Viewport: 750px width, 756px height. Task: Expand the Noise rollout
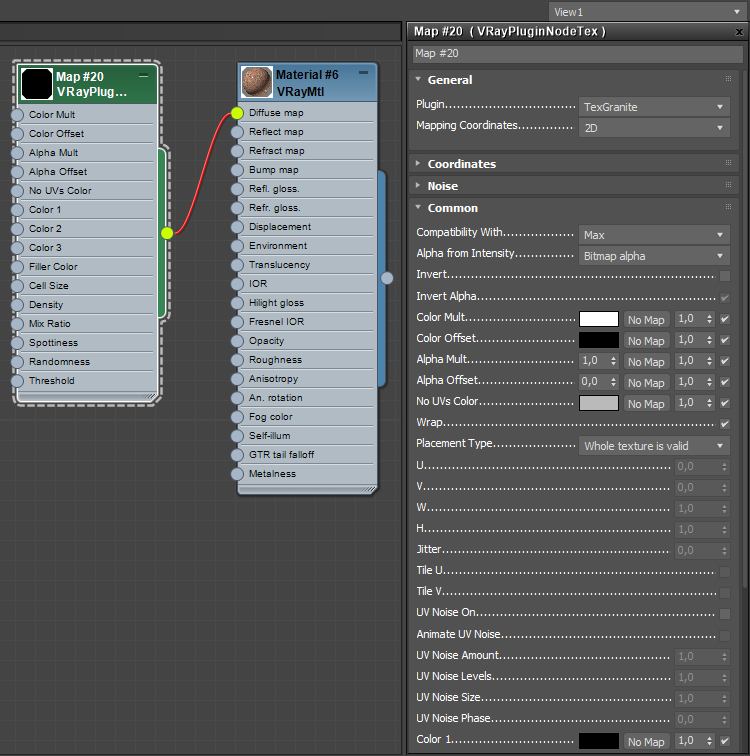442,186
